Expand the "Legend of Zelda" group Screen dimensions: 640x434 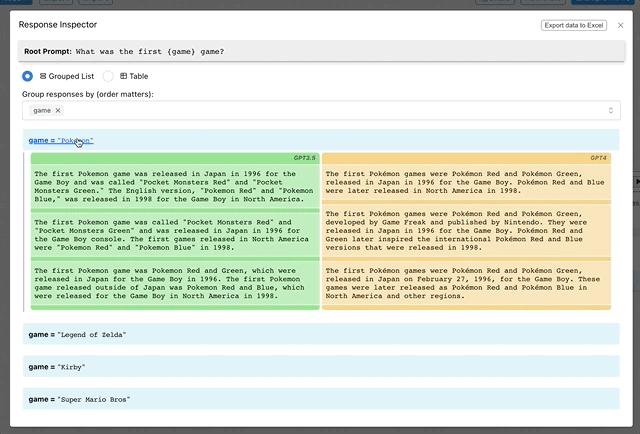(77, 333)
